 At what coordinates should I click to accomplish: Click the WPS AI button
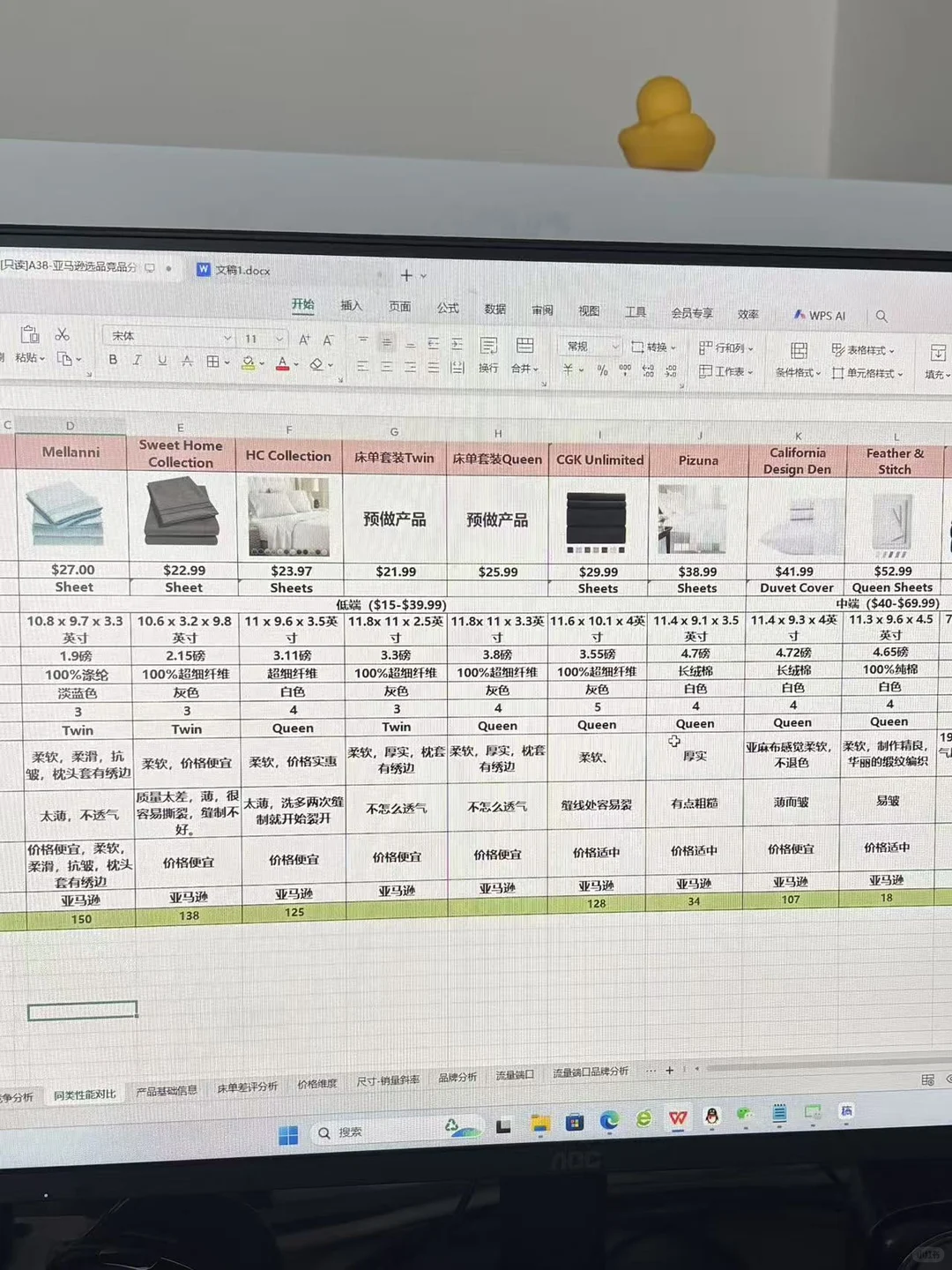pyautogui.click(x=819, y=315)
